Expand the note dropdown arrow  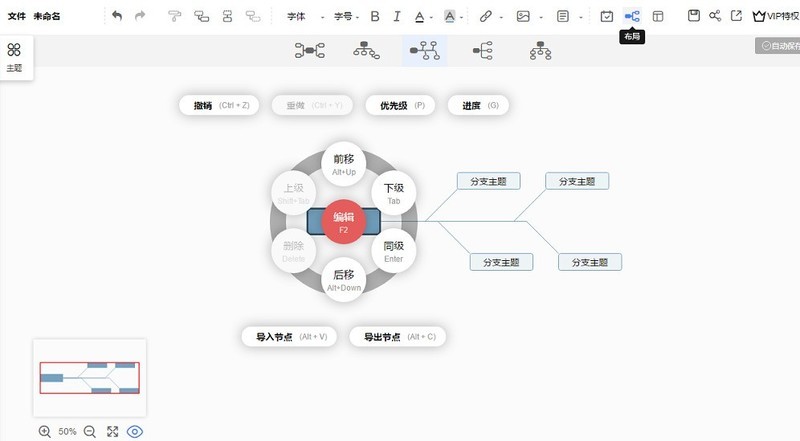coord(581,17)
